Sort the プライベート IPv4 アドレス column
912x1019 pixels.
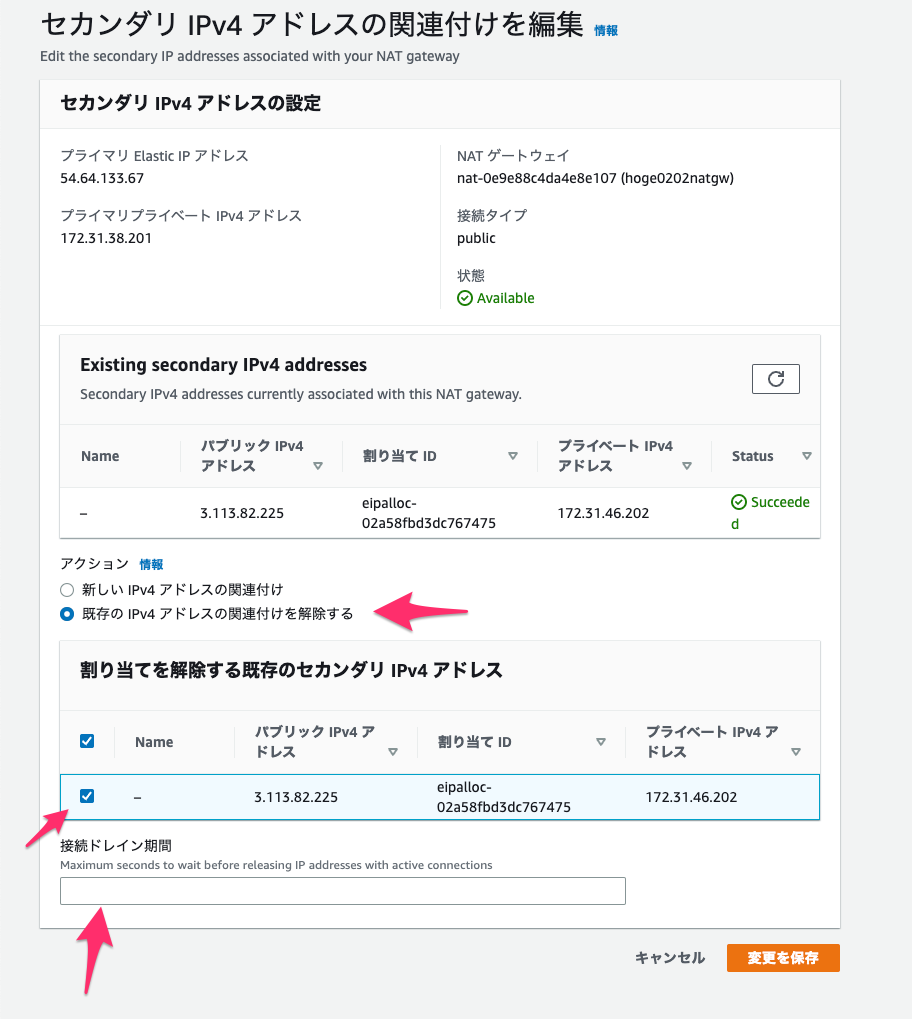pyautogui.click(x=687, y=467)
